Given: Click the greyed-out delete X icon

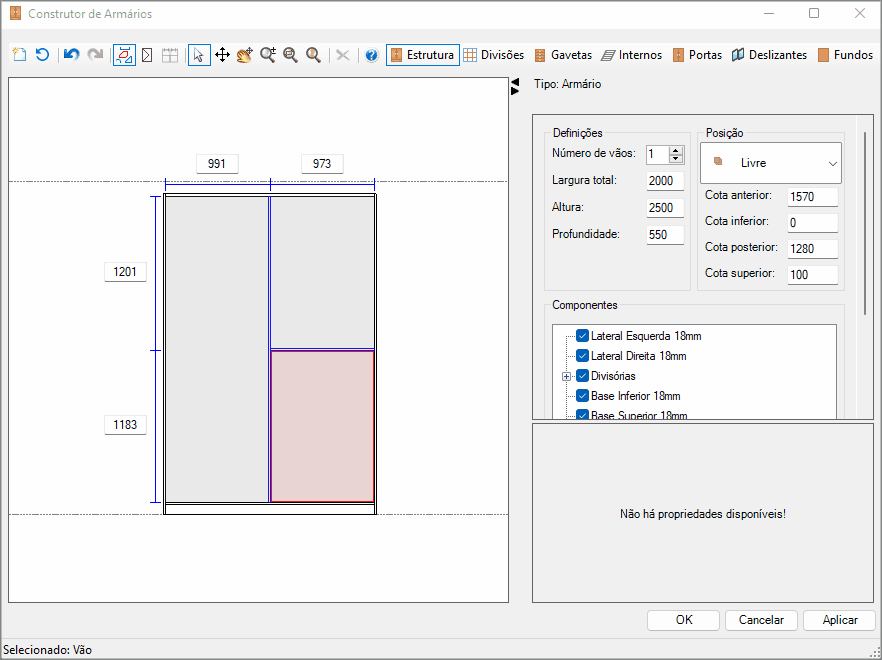Looking at the screenshot, I should point(343,55).
